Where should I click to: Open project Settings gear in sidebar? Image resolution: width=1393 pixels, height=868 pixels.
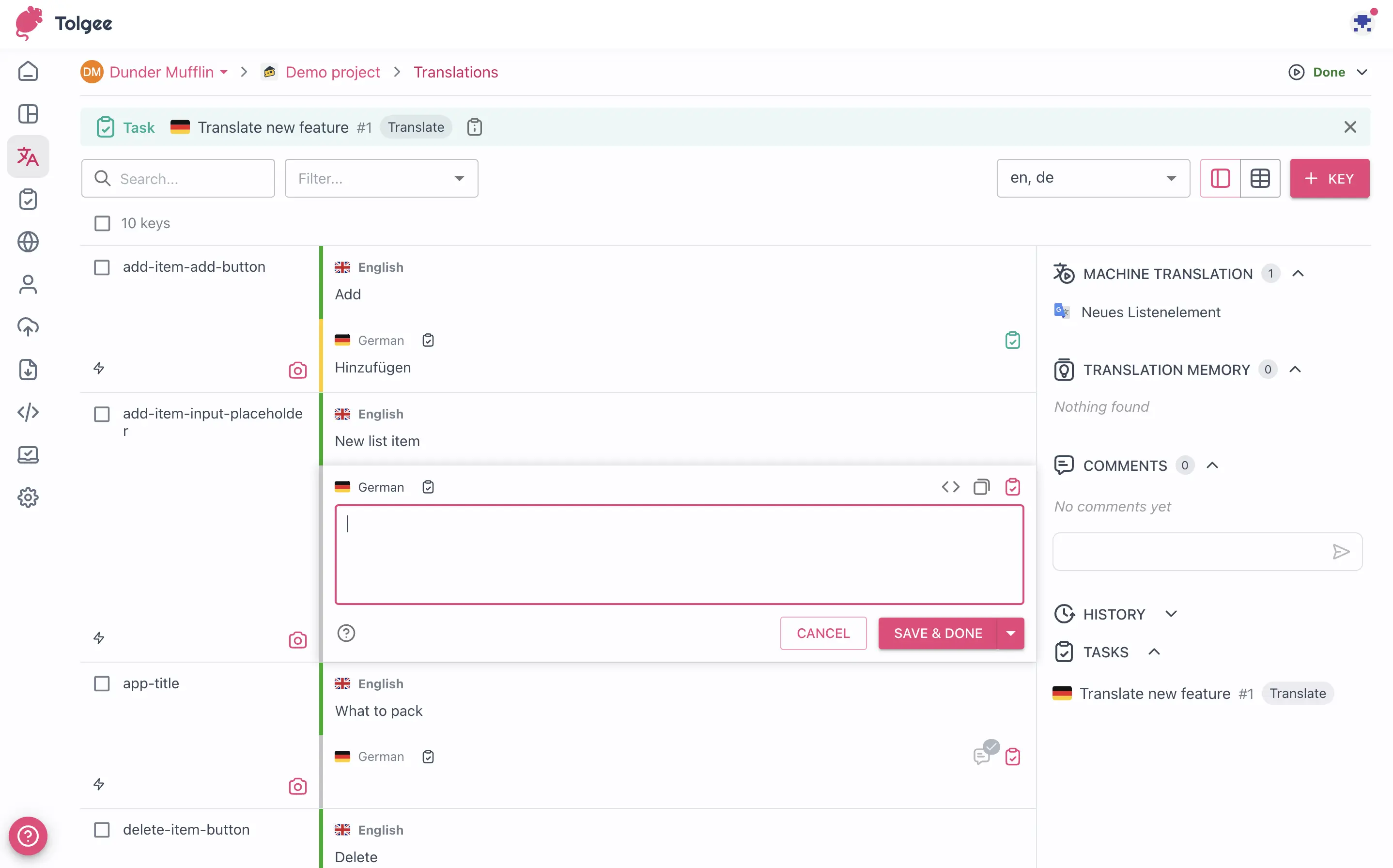[x=28, y=497]
